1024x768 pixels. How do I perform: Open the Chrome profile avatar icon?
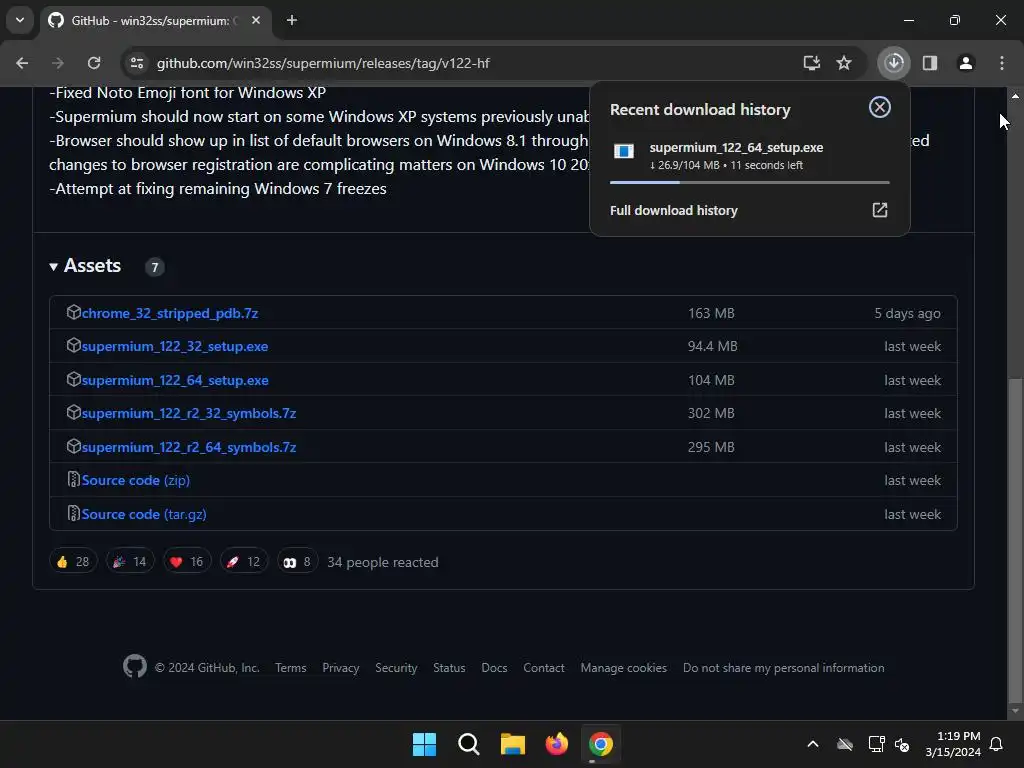pyautogui.click(x=966, y=63)
